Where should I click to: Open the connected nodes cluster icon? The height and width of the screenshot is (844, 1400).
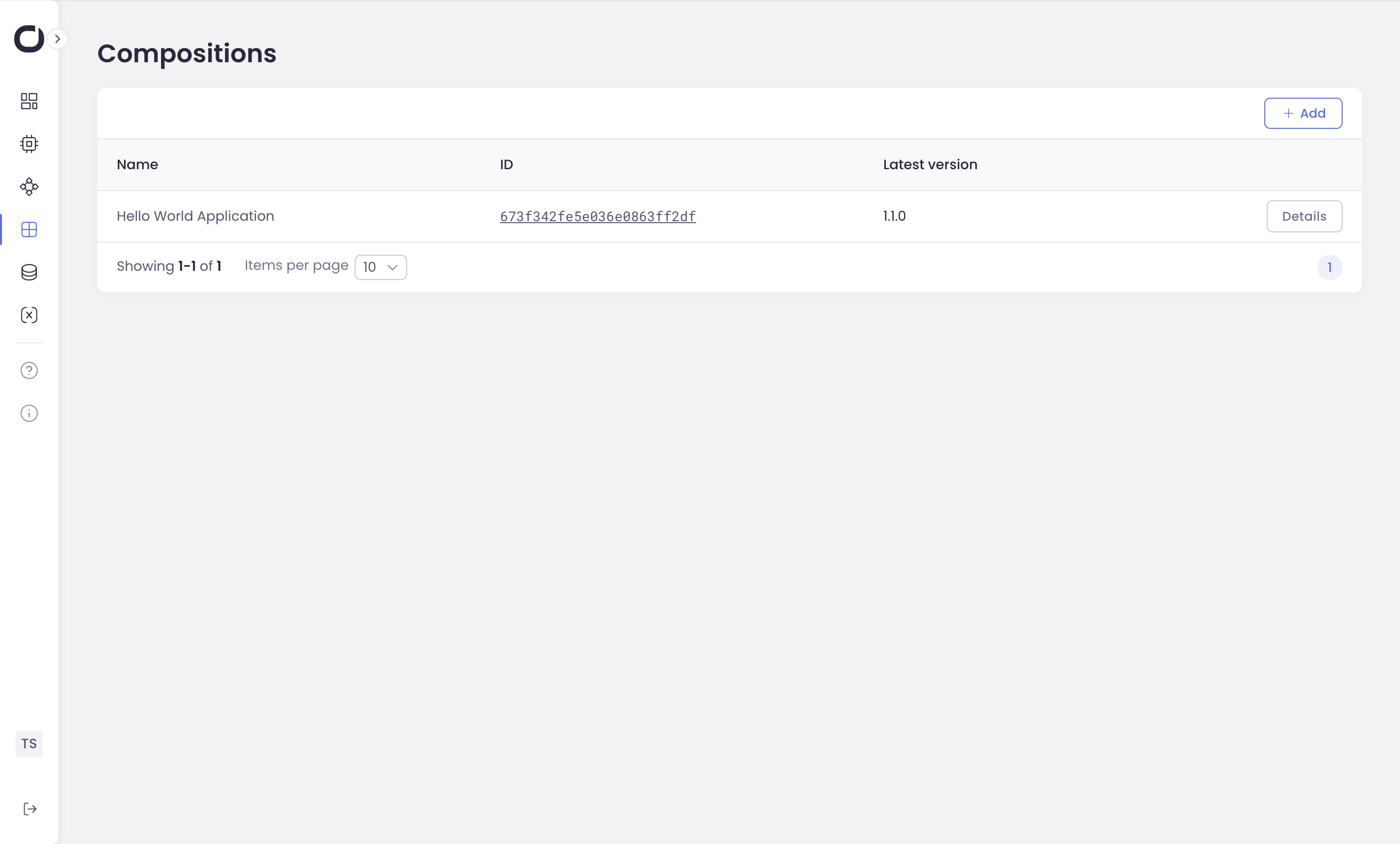pos(29,186)
